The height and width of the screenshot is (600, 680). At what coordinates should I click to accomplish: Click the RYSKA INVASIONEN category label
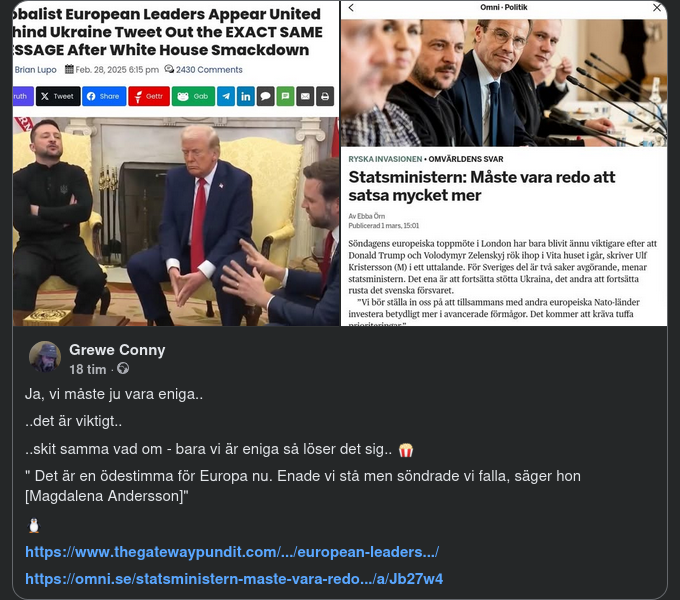(x=385, y=159)
